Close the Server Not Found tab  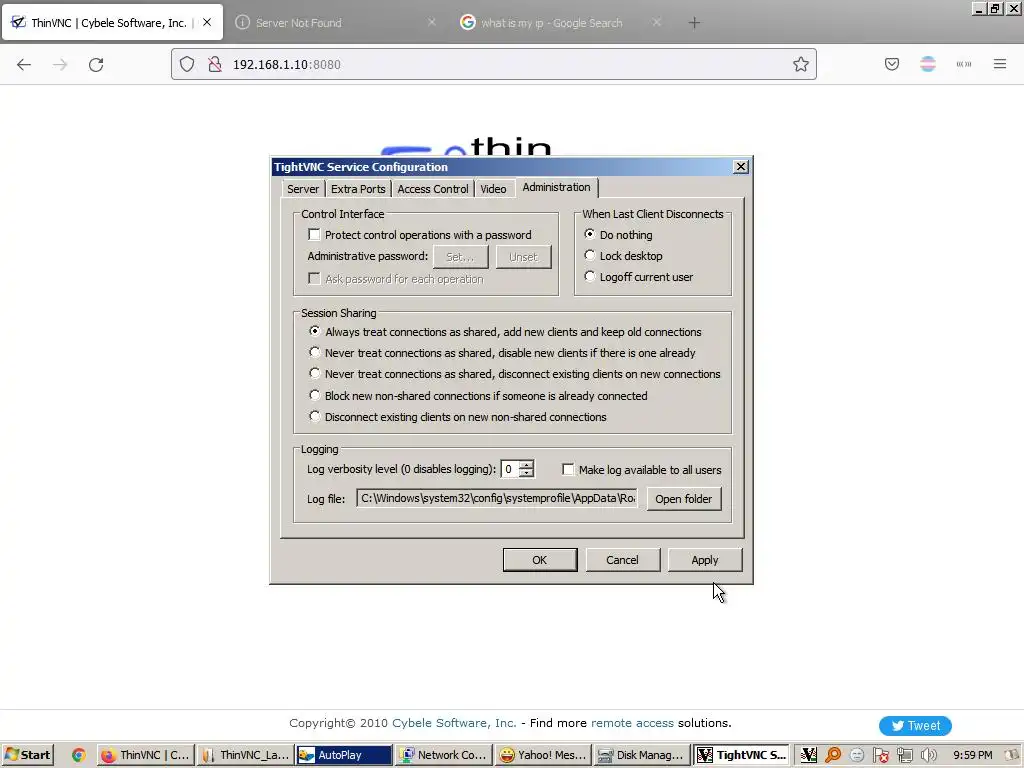pyautogui.click(x=432, y=22)
